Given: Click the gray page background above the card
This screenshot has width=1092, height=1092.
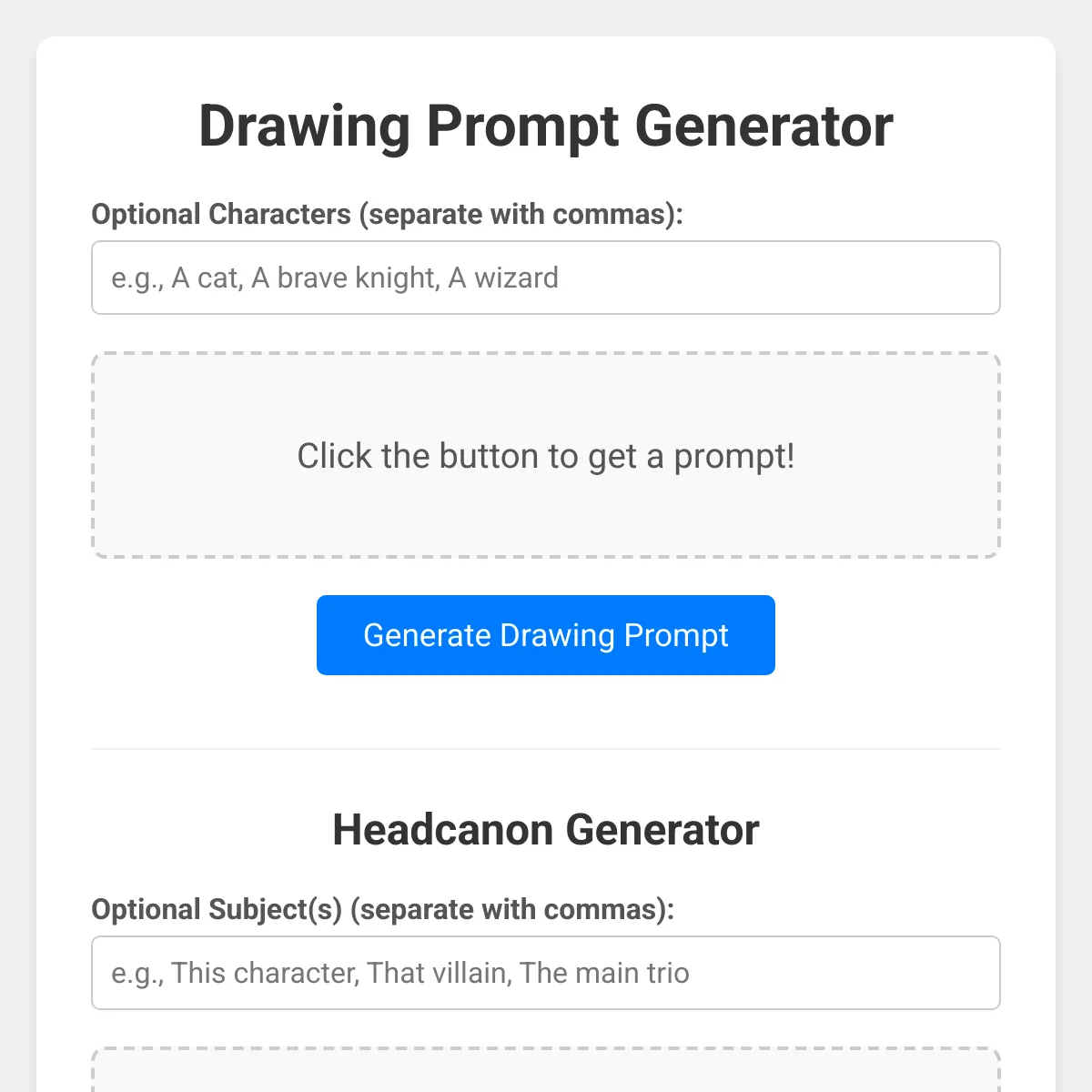Looking at the screenshot, I should (546, 17).
